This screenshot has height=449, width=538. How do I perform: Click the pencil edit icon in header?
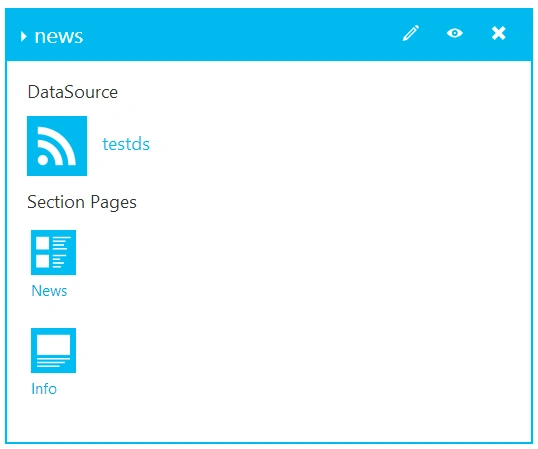tap(411, 33)
